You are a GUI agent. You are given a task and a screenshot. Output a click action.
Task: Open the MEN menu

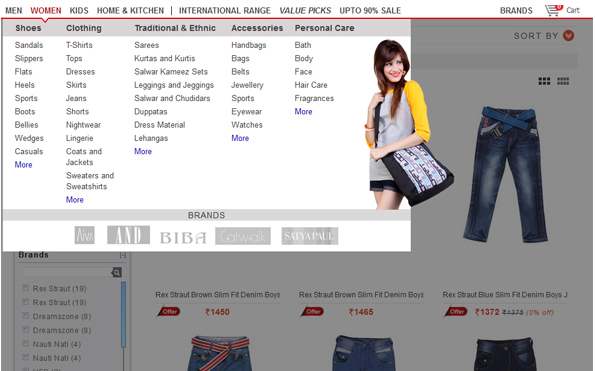(14, 11)
